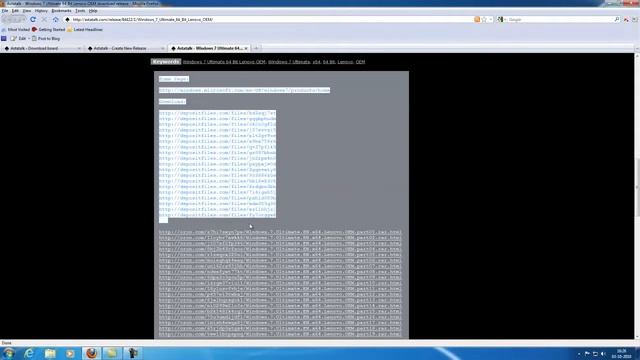Open the View menu

coord(27,11)
